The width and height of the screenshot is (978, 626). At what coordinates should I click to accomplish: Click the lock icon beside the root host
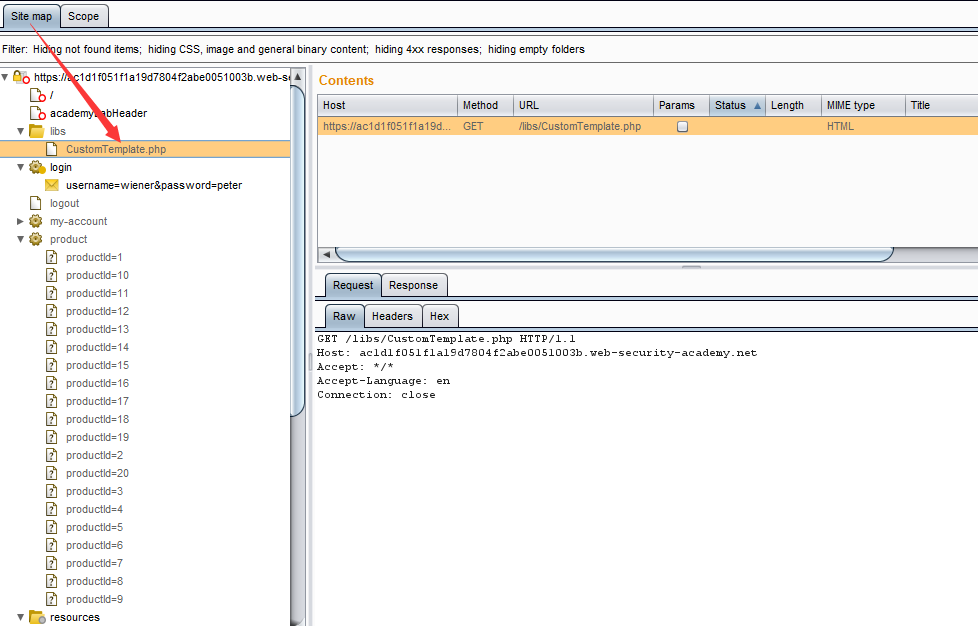(x=19, y=77)
